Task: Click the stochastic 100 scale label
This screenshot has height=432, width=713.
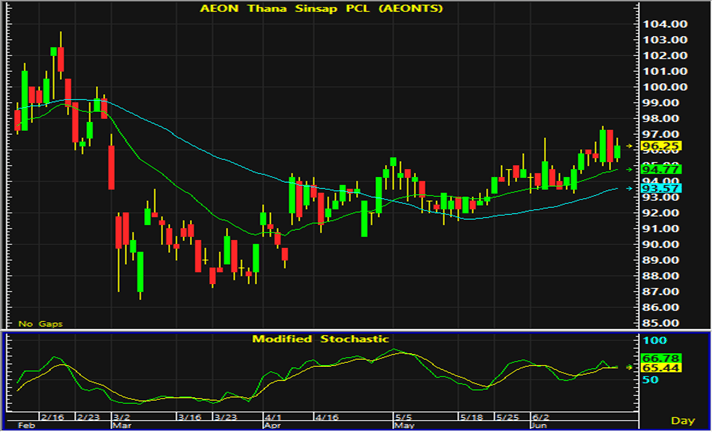Action: pyautogui.click(x=655, y=340)
